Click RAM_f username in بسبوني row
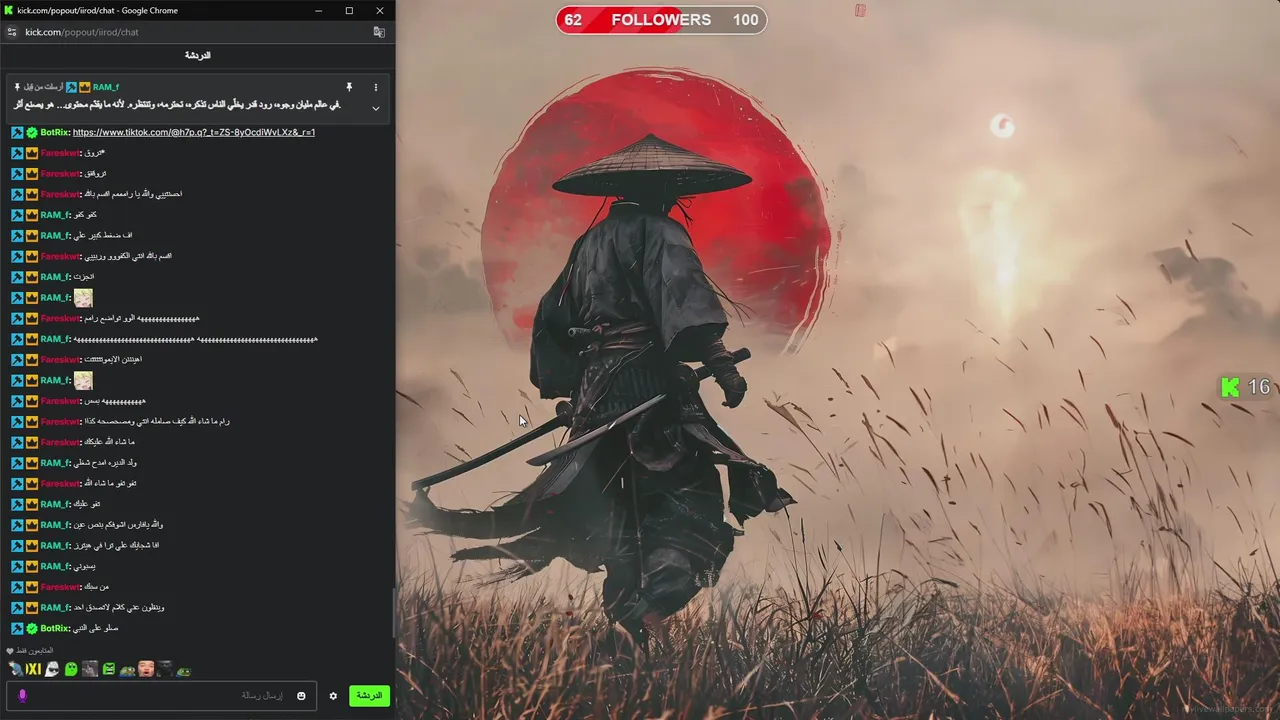Image resolution: width=1280 pixels, height=720 pixels. coord(54,566)
